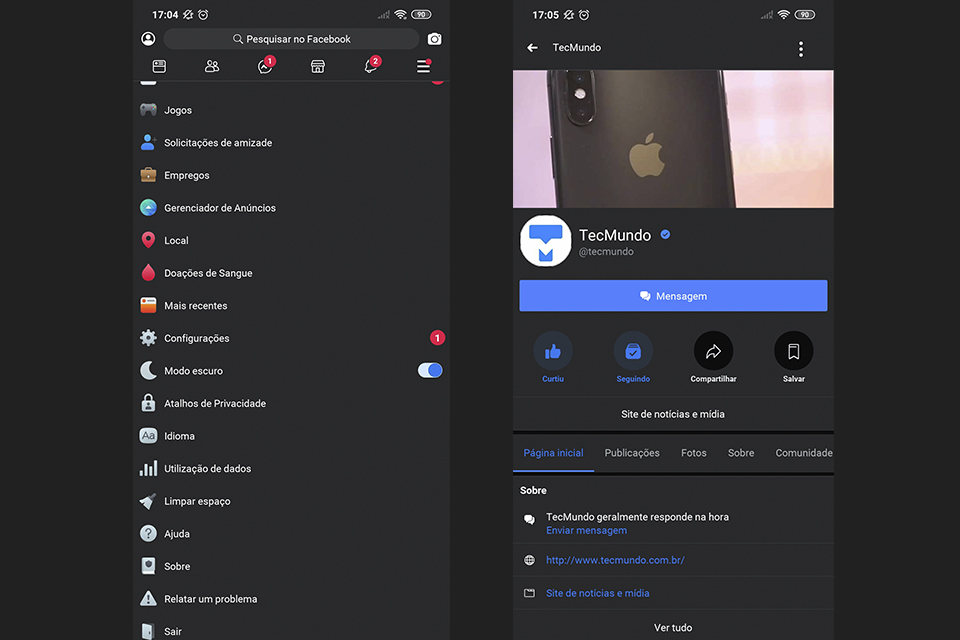The image size is (960, 640).
Task: Toggle the Seguindo follow button
Action: coord(633,357)
